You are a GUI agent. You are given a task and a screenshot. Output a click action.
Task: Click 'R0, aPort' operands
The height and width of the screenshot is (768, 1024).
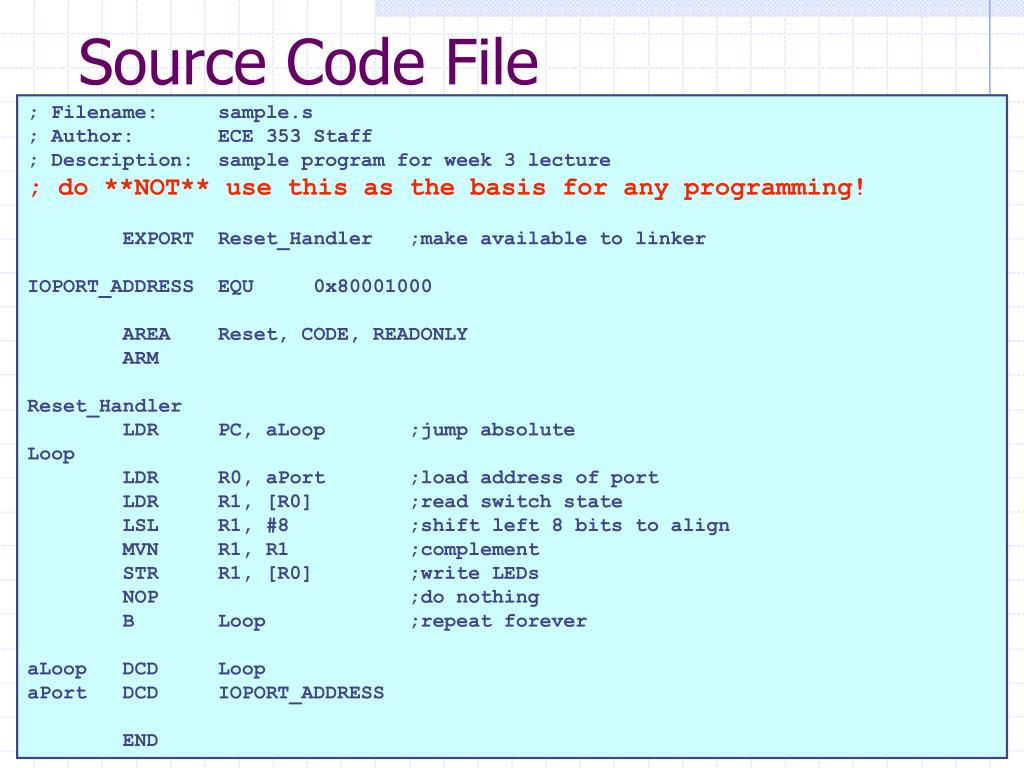[x=271, y=478]
